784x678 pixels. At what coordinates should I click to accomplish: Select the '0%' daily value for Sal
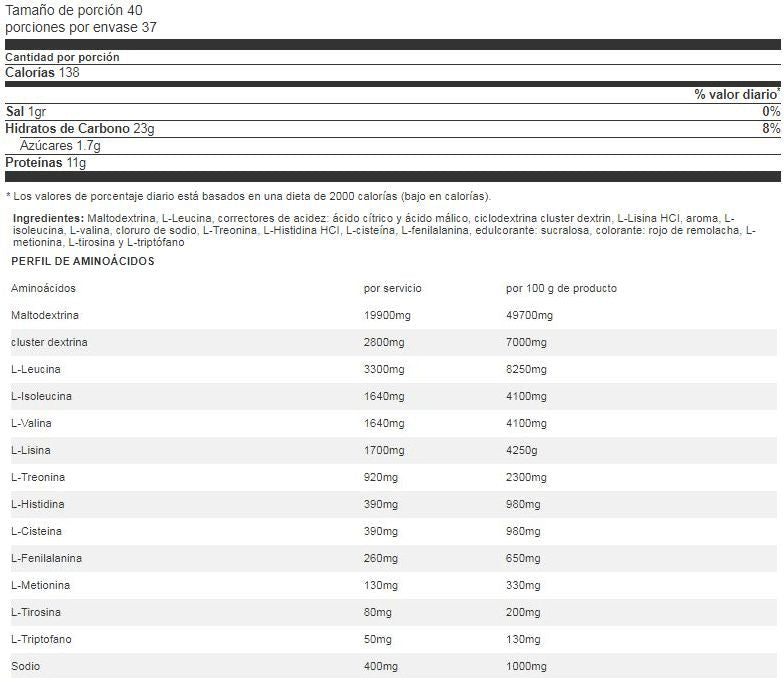tap(771, 112)
